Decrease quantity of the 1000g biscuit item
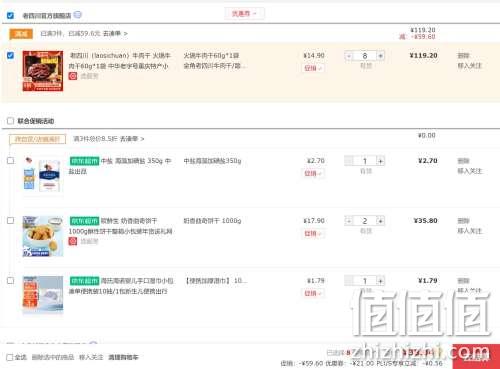The height and width of the screenshot is (369, 500). pos(349,221)
